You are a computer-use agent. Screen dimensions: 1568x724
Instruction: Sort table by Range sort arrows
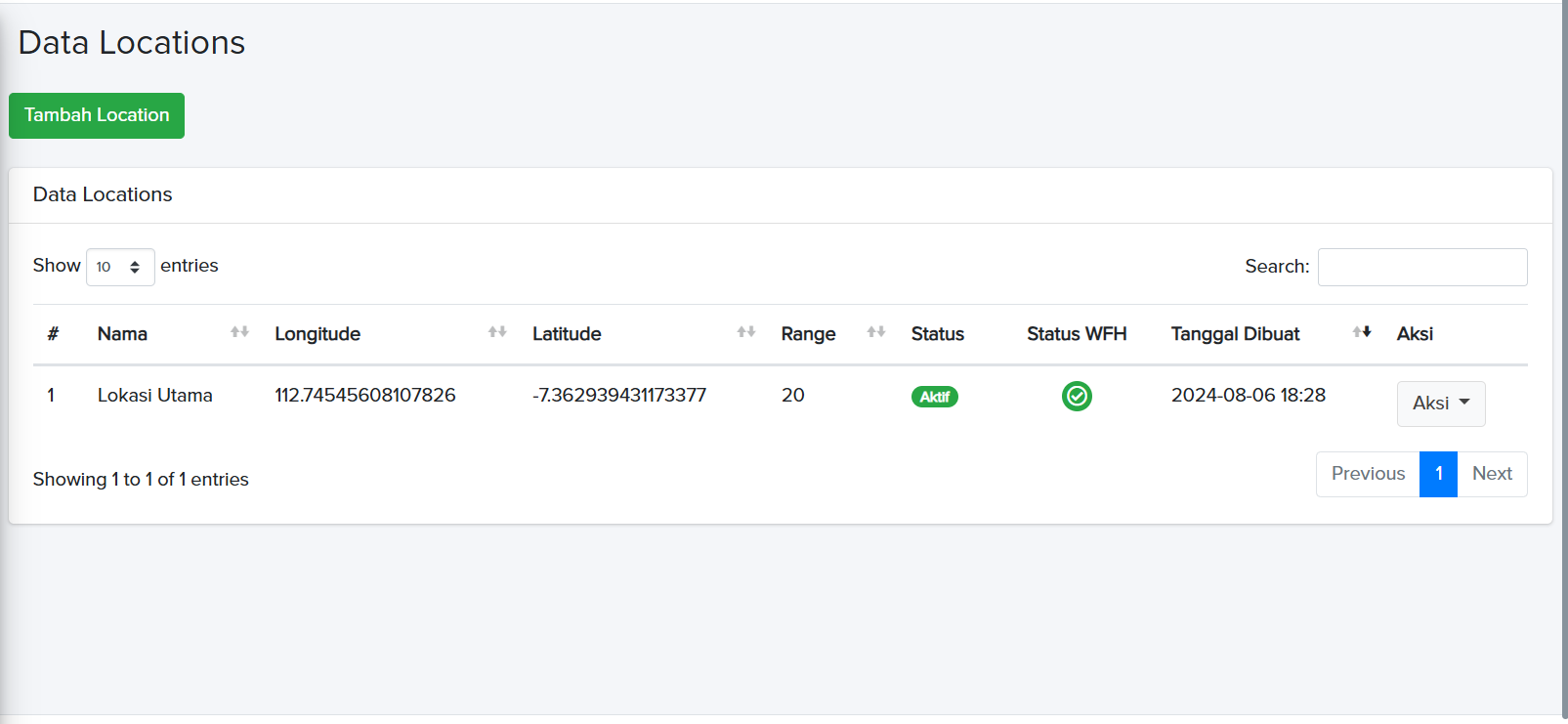(876, 332)
